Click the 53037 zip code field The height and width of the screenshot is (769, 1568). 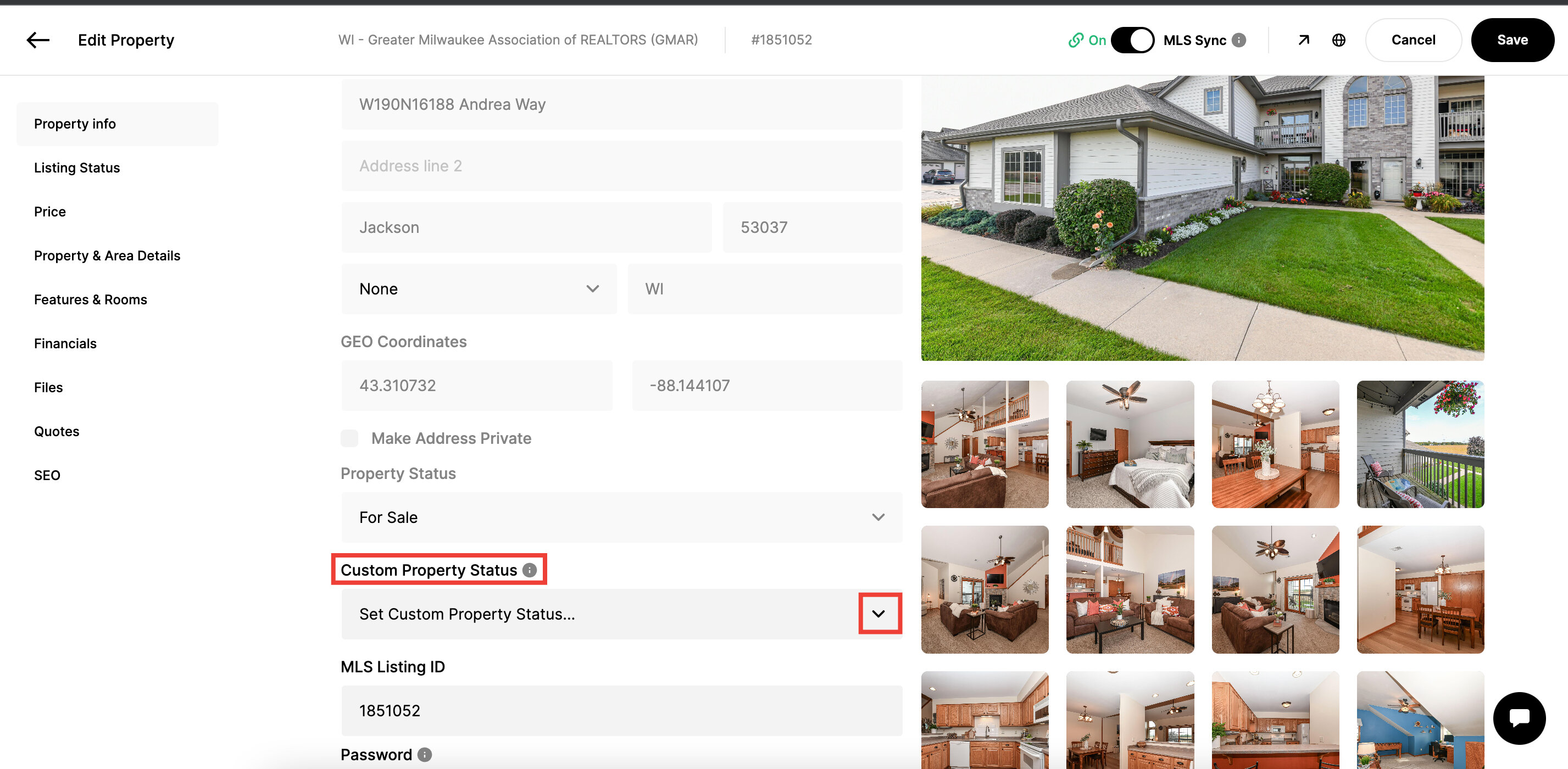(812, 227)
